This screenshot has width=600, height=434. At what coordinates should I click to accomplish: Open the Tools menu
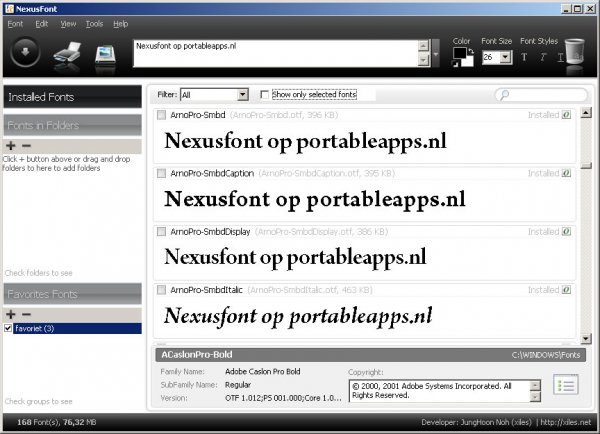pos(94,23)
